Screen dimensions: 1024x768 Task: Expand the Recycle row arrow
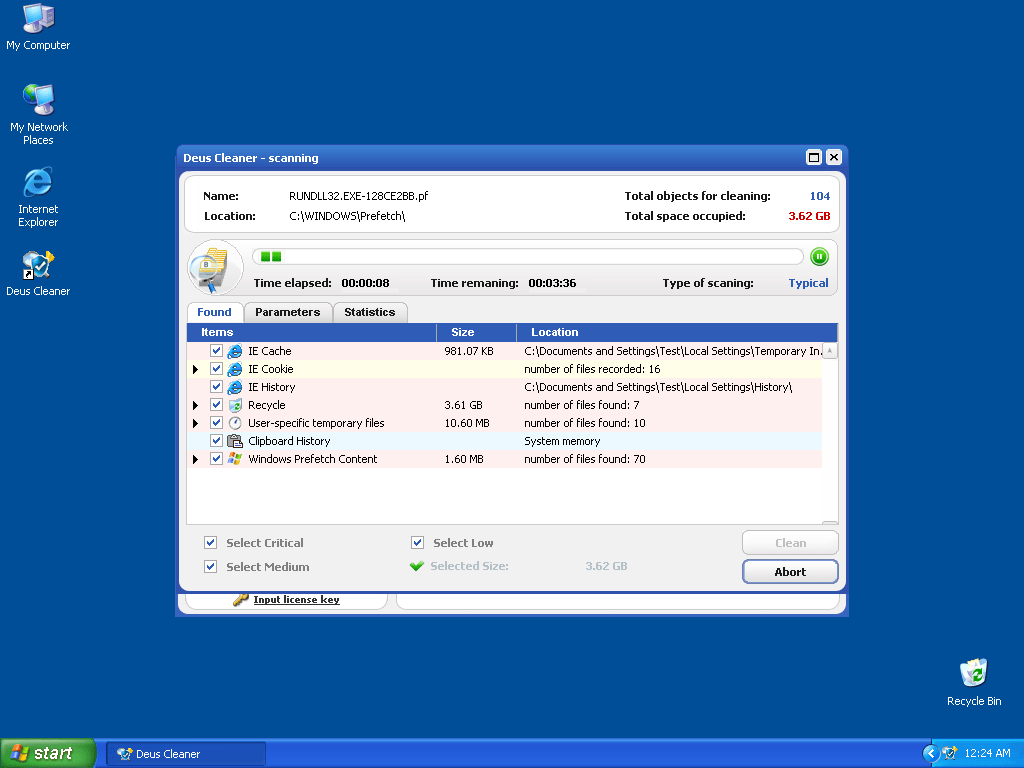(x=196, y=406)
